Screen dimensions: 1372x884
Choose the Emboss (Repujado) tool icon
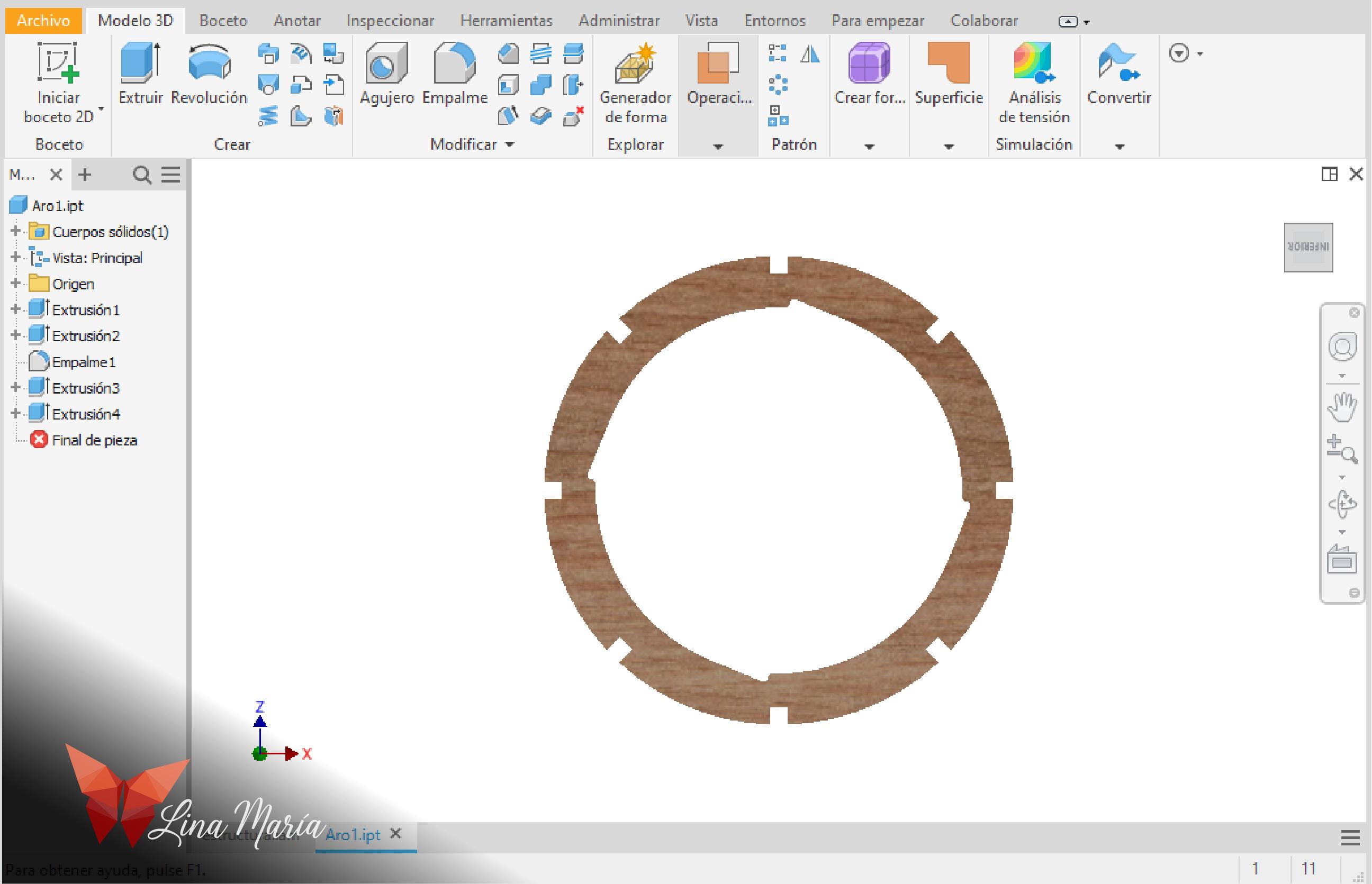tap(301, 54)
